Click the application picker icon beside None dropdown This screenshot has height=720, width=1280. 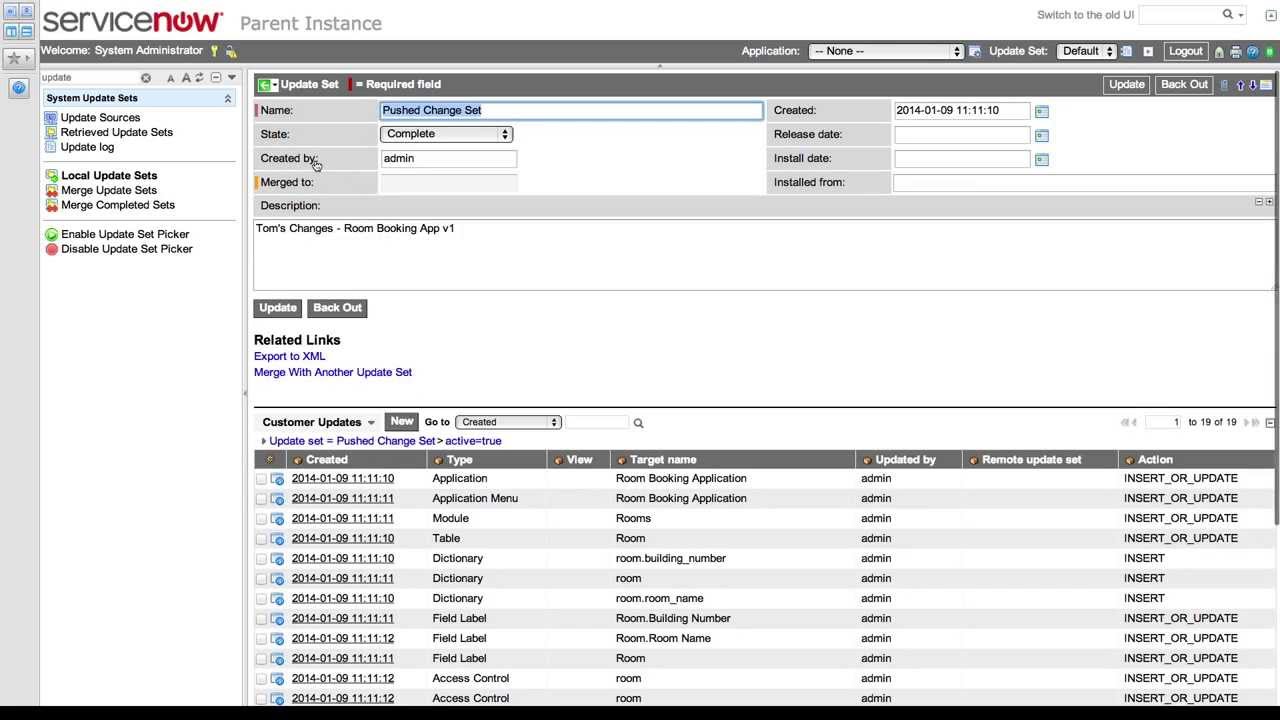tap(975, 51)
